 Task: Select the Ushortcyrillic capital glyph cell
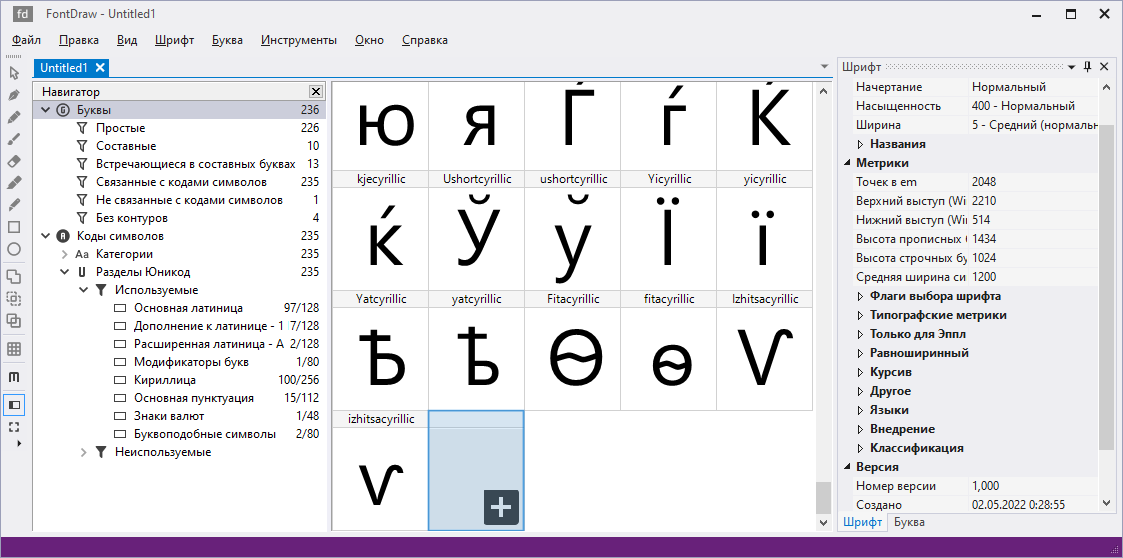(x=476, y=229)
